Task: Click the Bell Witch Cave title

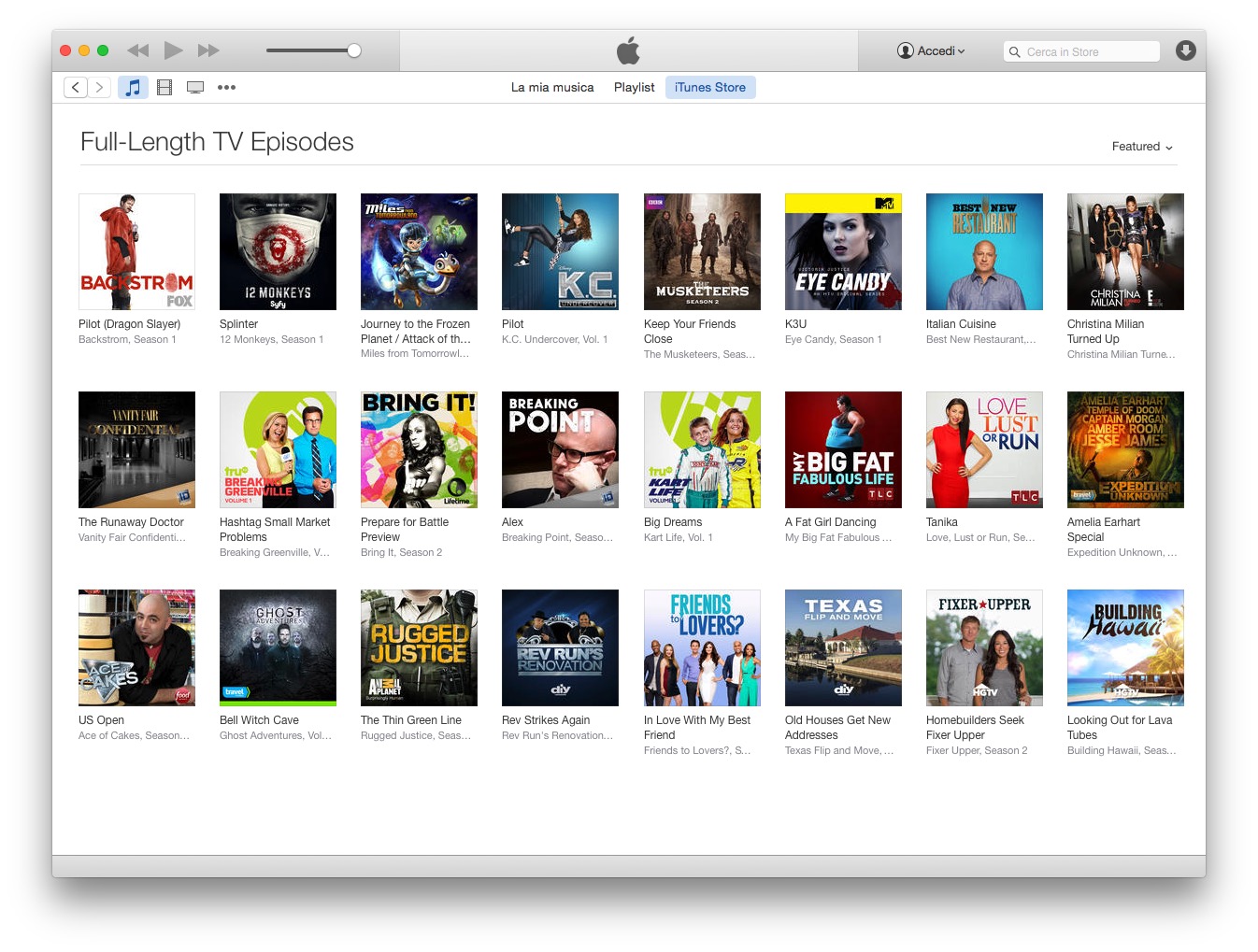Action: pos(259,720)
